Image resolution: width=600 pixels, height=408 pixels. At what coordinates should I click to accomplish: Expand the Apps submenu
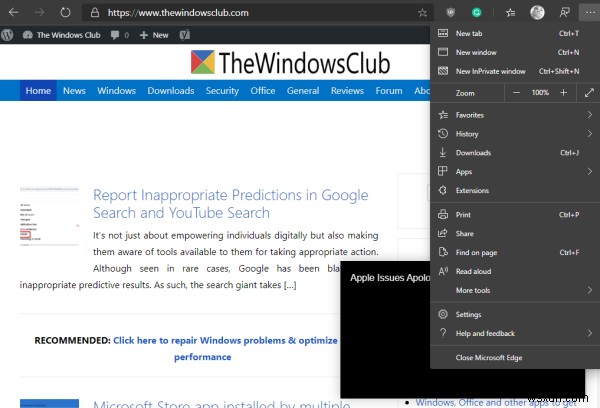click(x=515, y=171)
